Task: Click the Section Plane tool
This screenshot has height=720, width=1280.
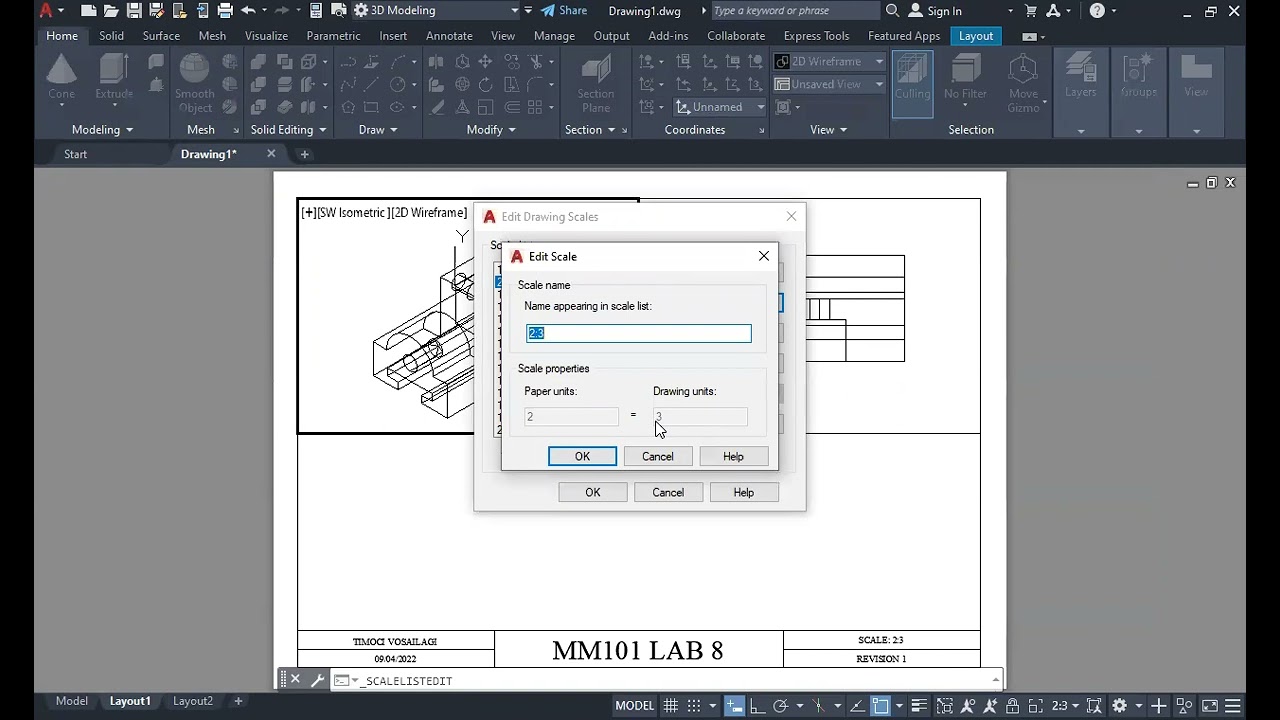Action: point(596,84)
